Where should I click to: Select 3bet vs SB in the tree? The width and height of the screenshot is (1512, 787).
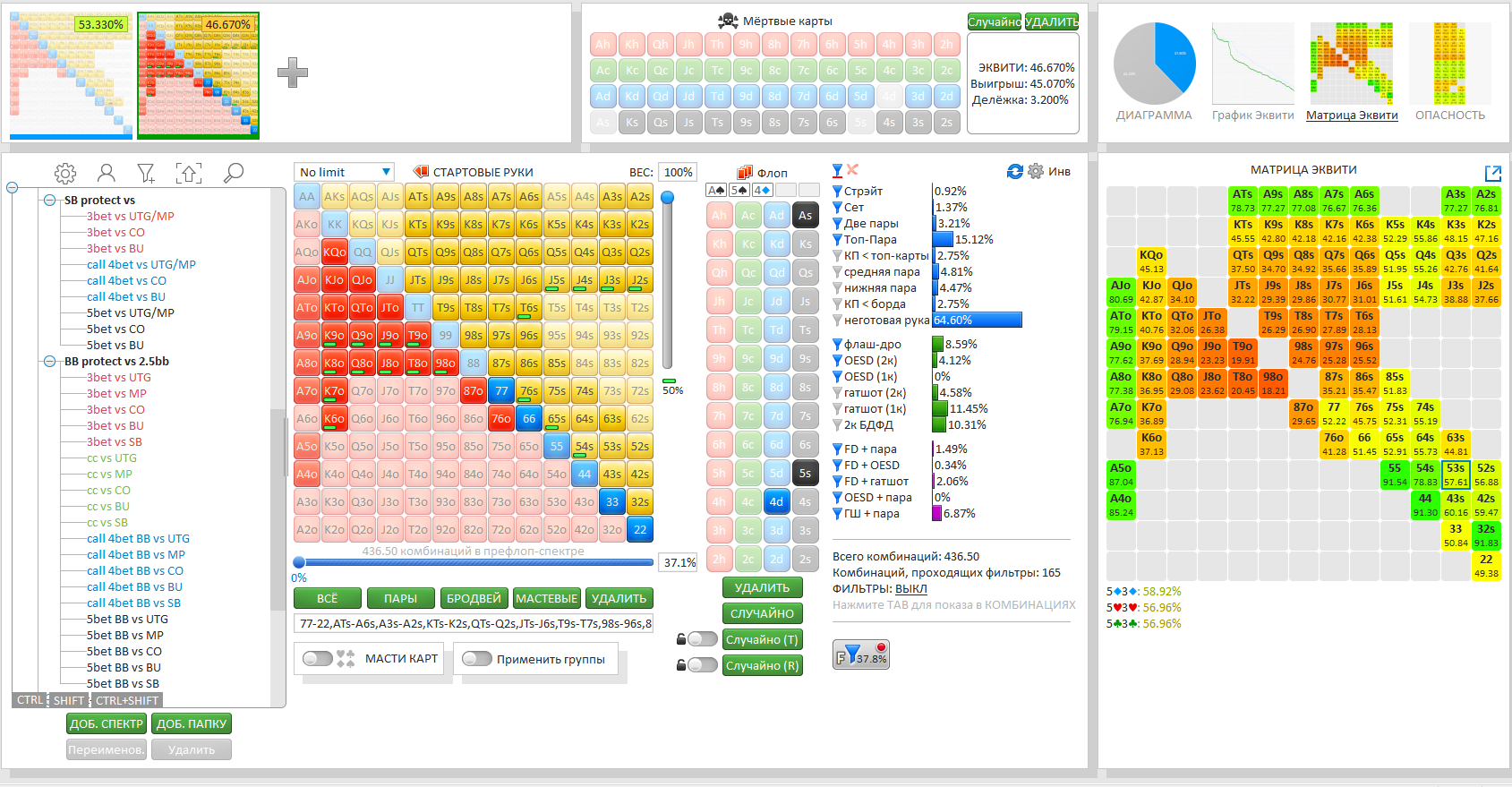coord(115,442)
